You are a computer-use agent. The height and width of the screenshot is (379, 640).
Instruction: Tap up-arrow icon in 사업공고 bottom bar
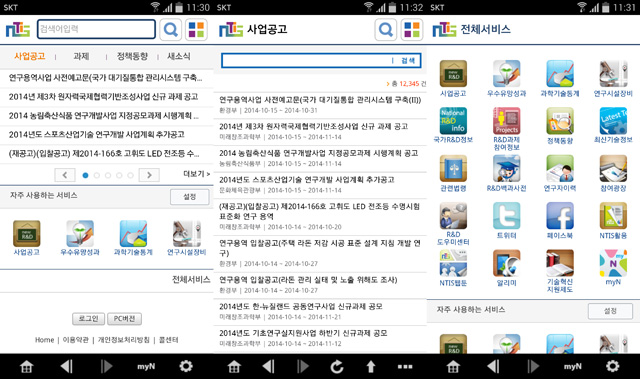(x=371, y=366)
